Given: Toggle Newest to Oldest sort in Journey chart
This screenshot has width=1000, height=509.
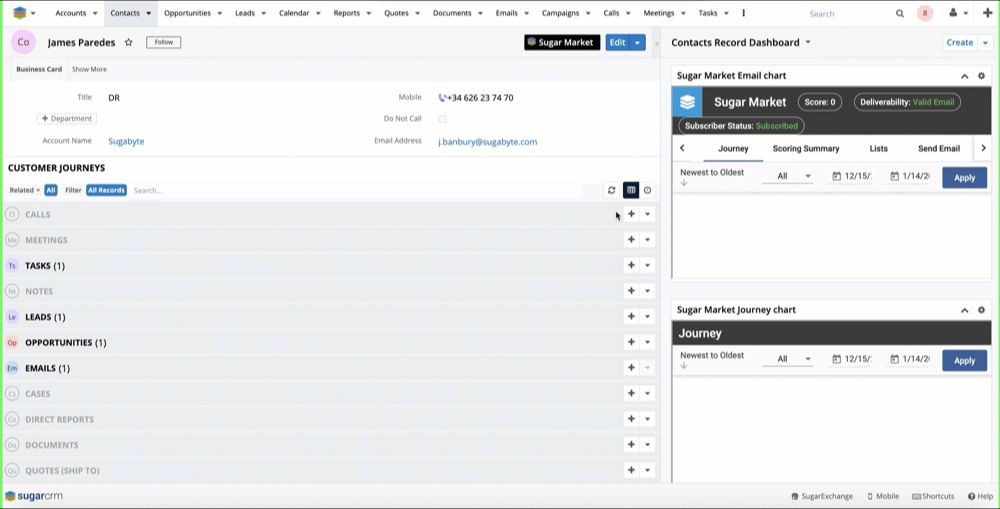Looking at the screenshot, I should 712,360.
